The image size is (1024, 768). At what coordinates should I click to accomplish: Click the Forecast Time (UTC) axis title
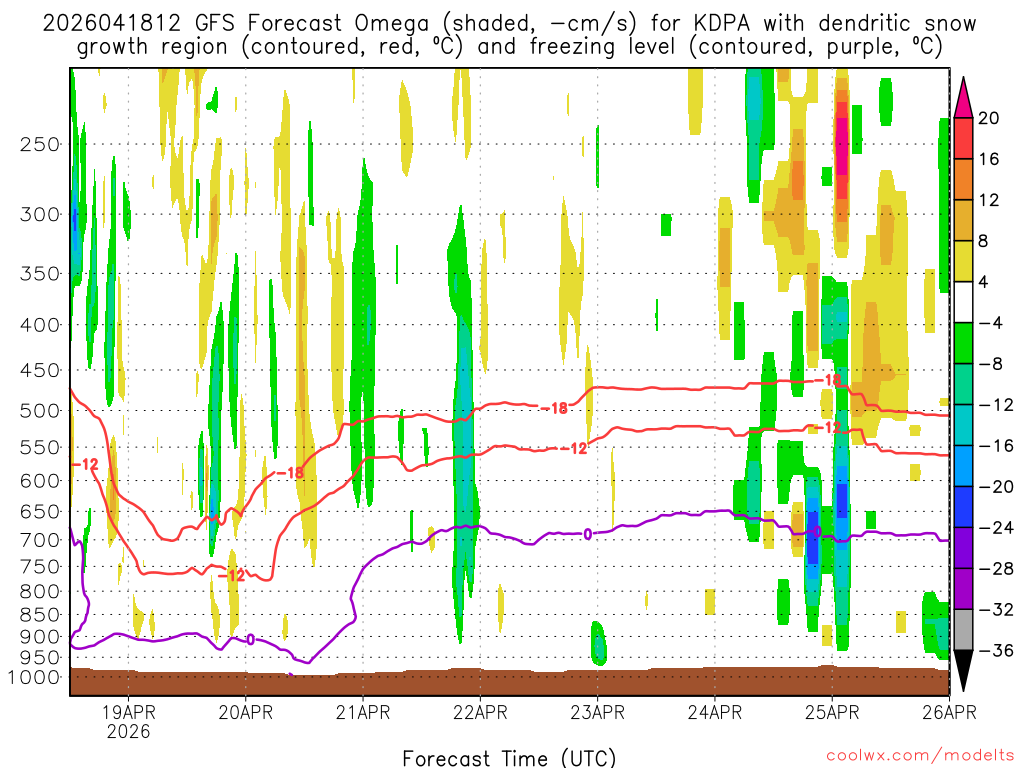[509, 758]
